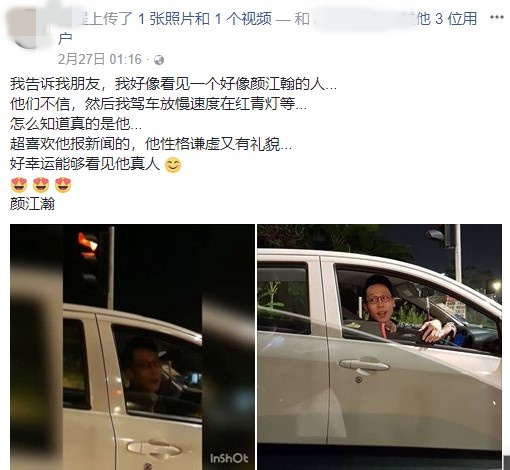Click the blurred tagged friend name

pyautogui.click(x=362, y=19)
